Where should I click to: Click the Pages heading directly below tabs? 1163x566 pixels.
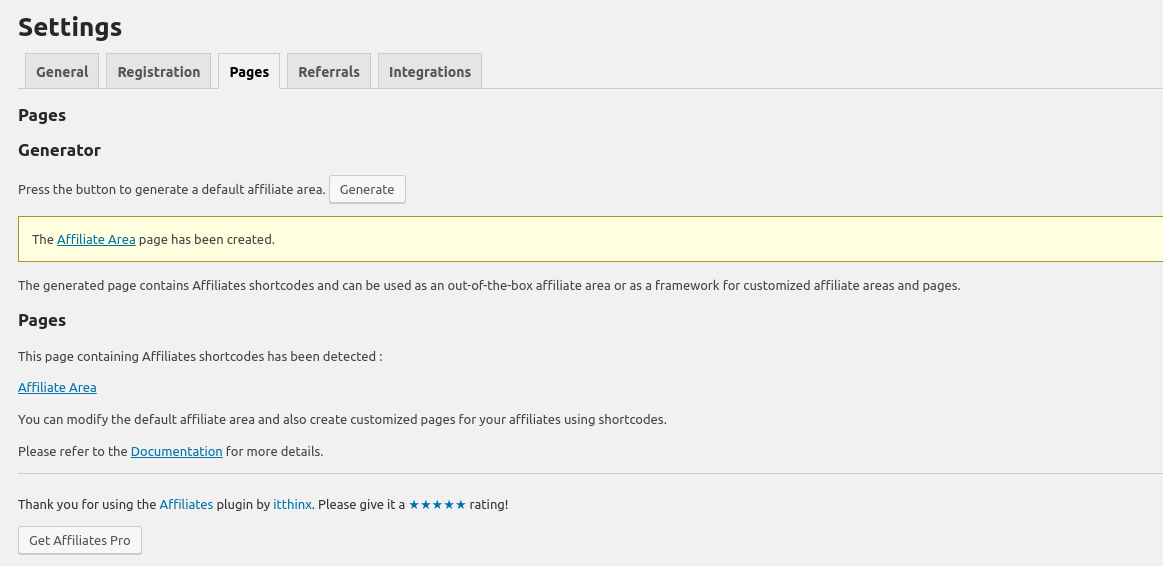point(42,115)
